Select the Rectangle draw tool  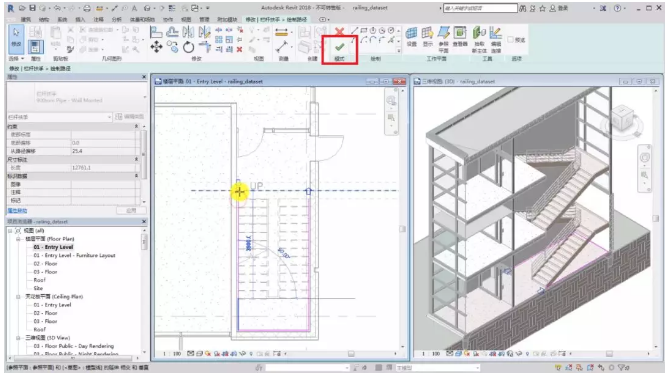(x=364, y=30)
